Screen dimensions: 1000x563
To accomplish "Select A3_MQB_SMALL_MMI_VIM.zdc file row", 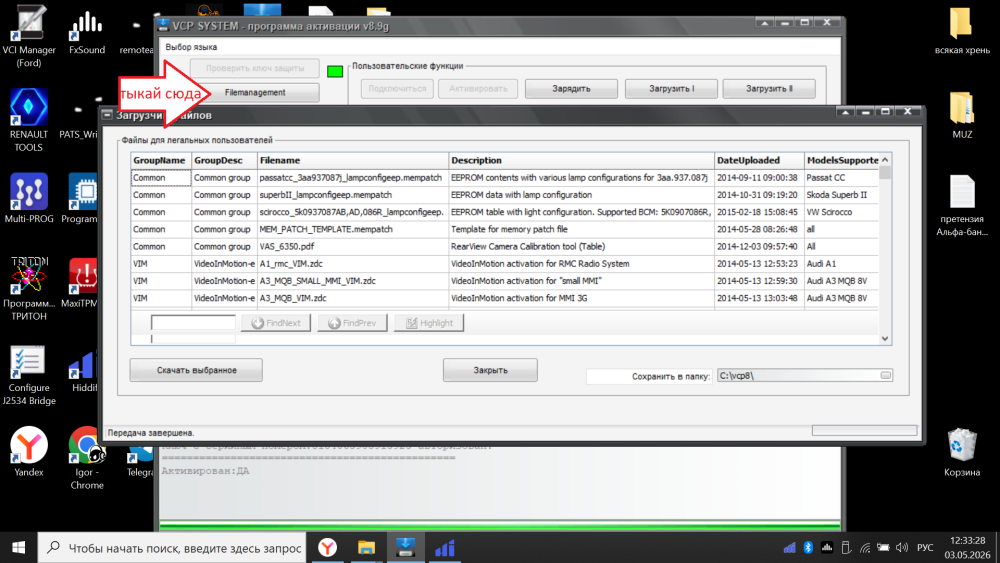I will (504, 281).
